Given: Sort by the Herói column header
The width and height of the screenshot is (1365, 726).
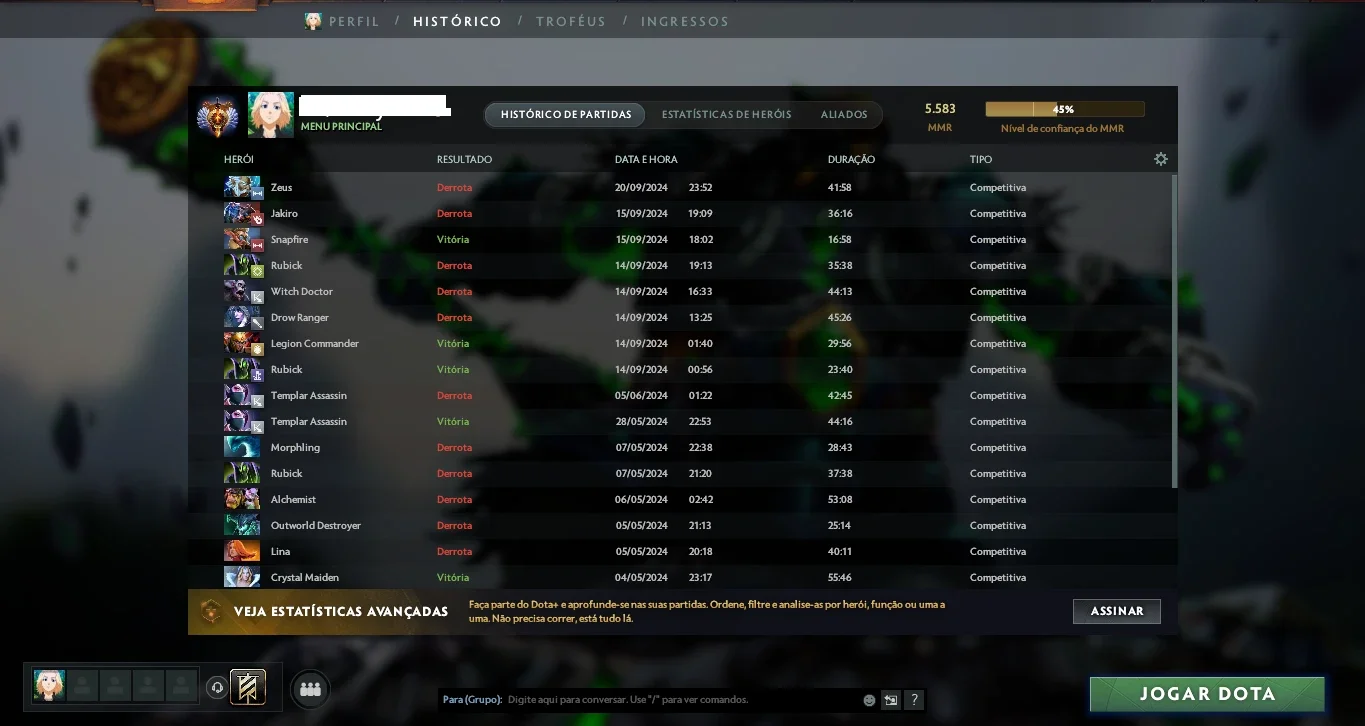Looking at the screenshot, I should point(239,159).
